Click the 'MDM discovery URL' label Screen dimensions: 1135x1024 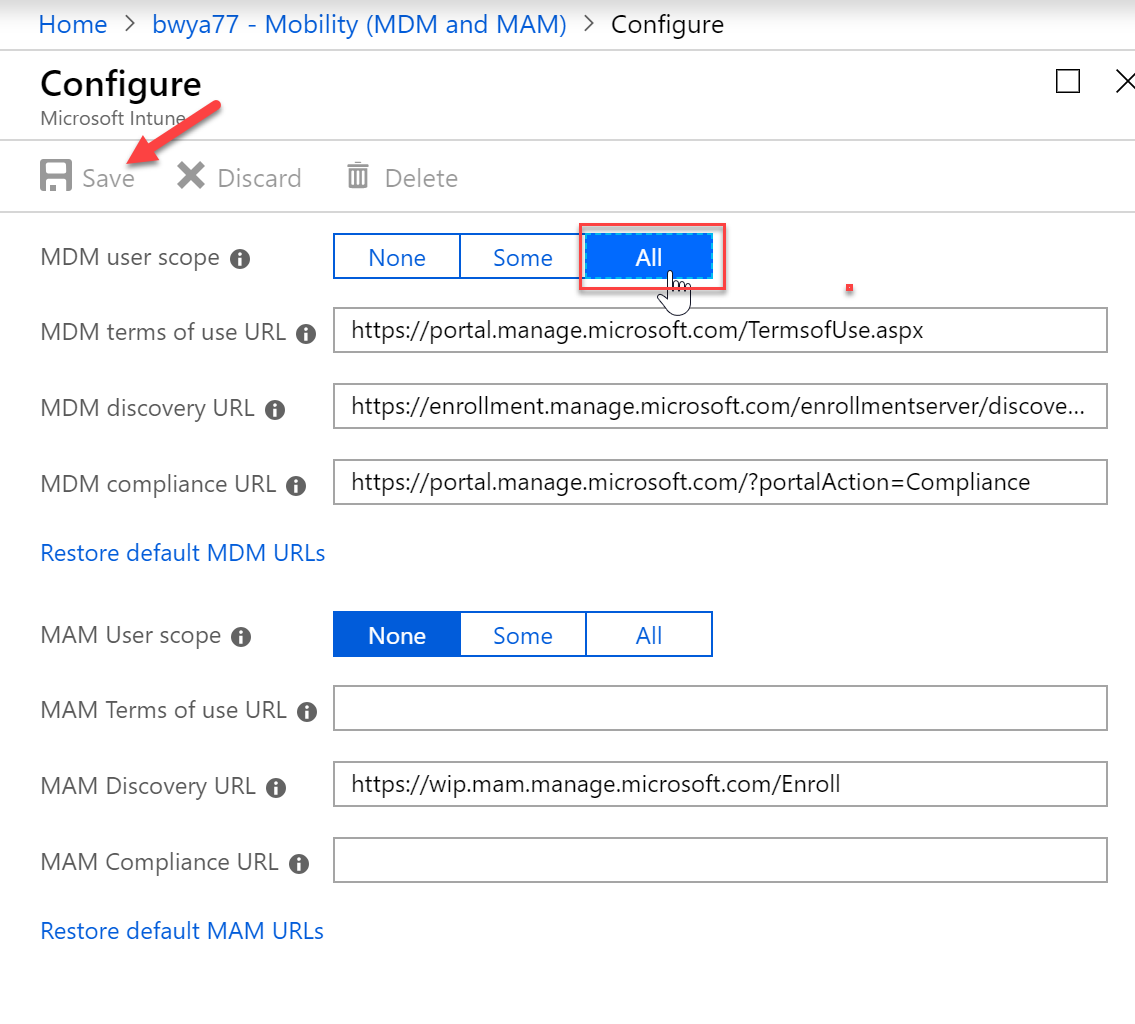point(147,408)
